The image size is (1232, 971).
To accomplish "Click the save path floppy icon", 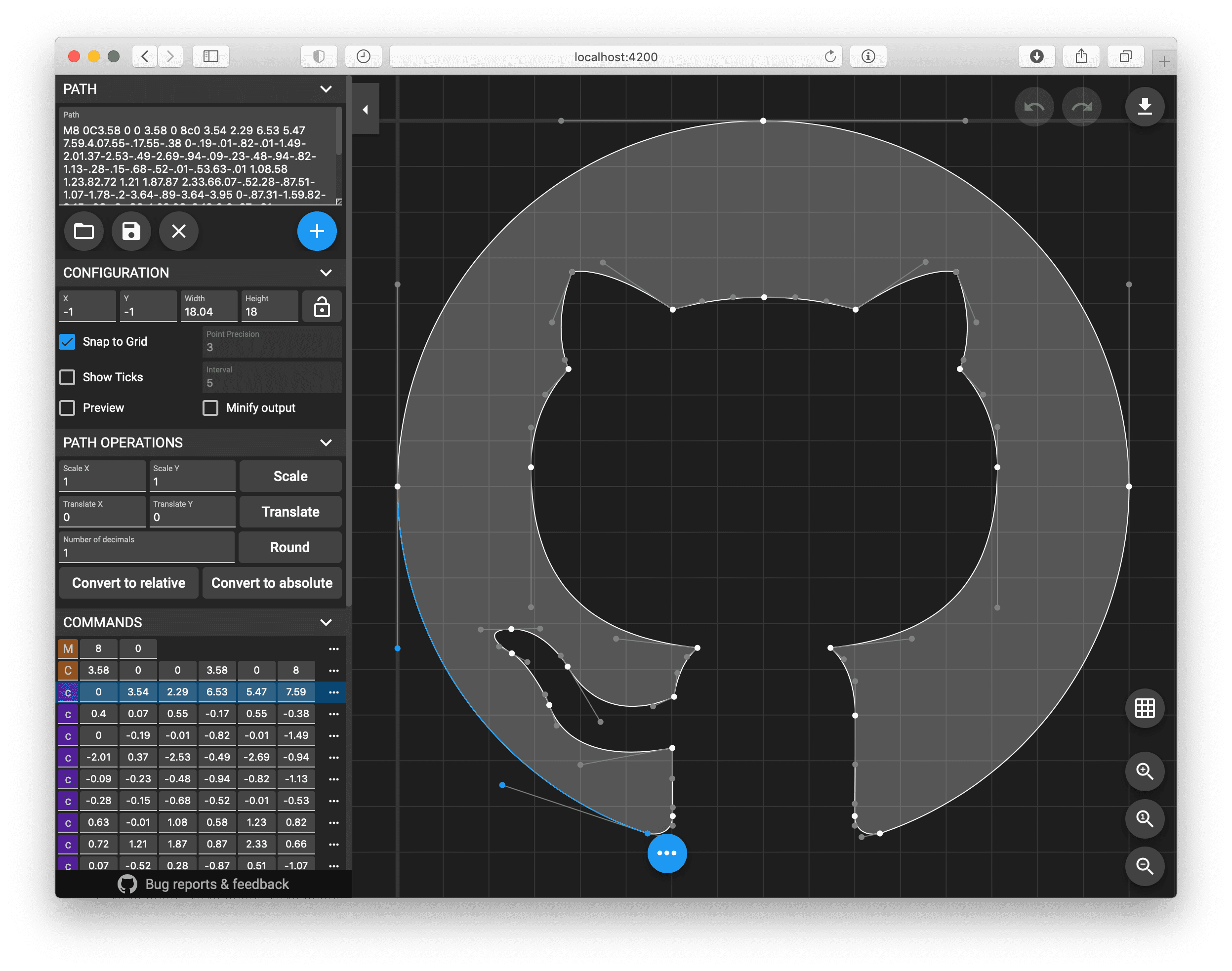I will (131, 231).
